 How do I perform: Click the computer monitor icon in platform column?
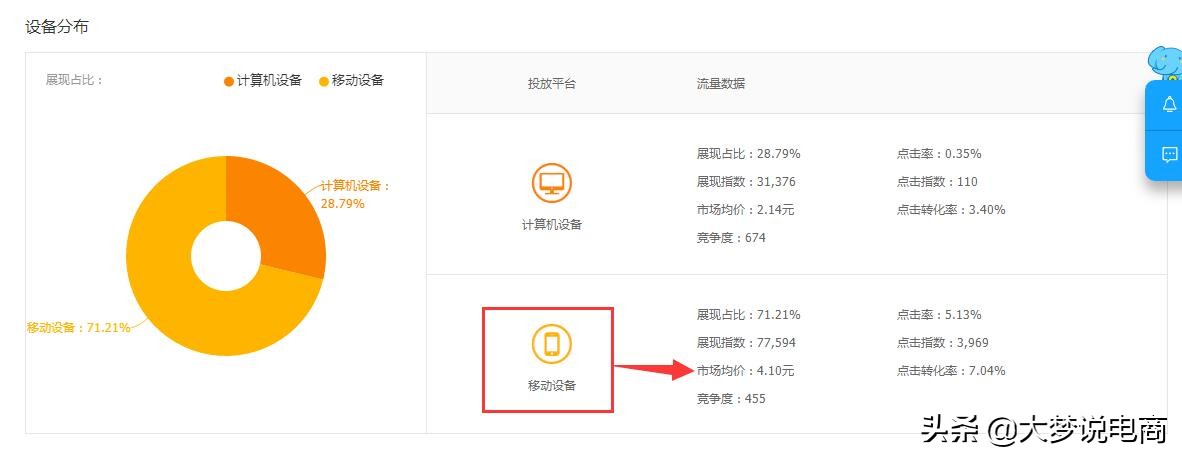click(551, 184)
